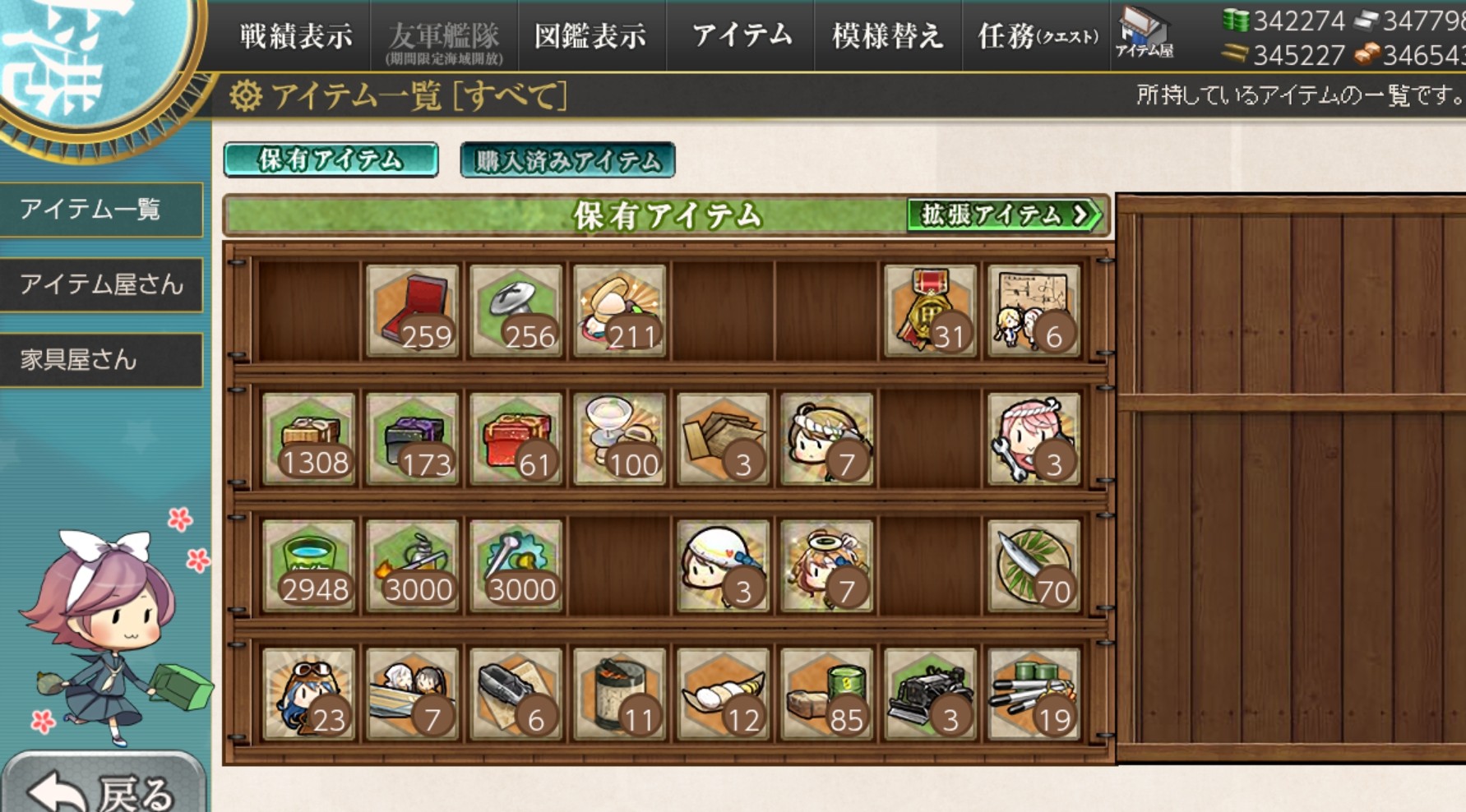Image resolution: width=1466 pixels, height=812 pixels.
Task: Select the instant construction torch item (3000)
Action: click(x=412, y=565)
